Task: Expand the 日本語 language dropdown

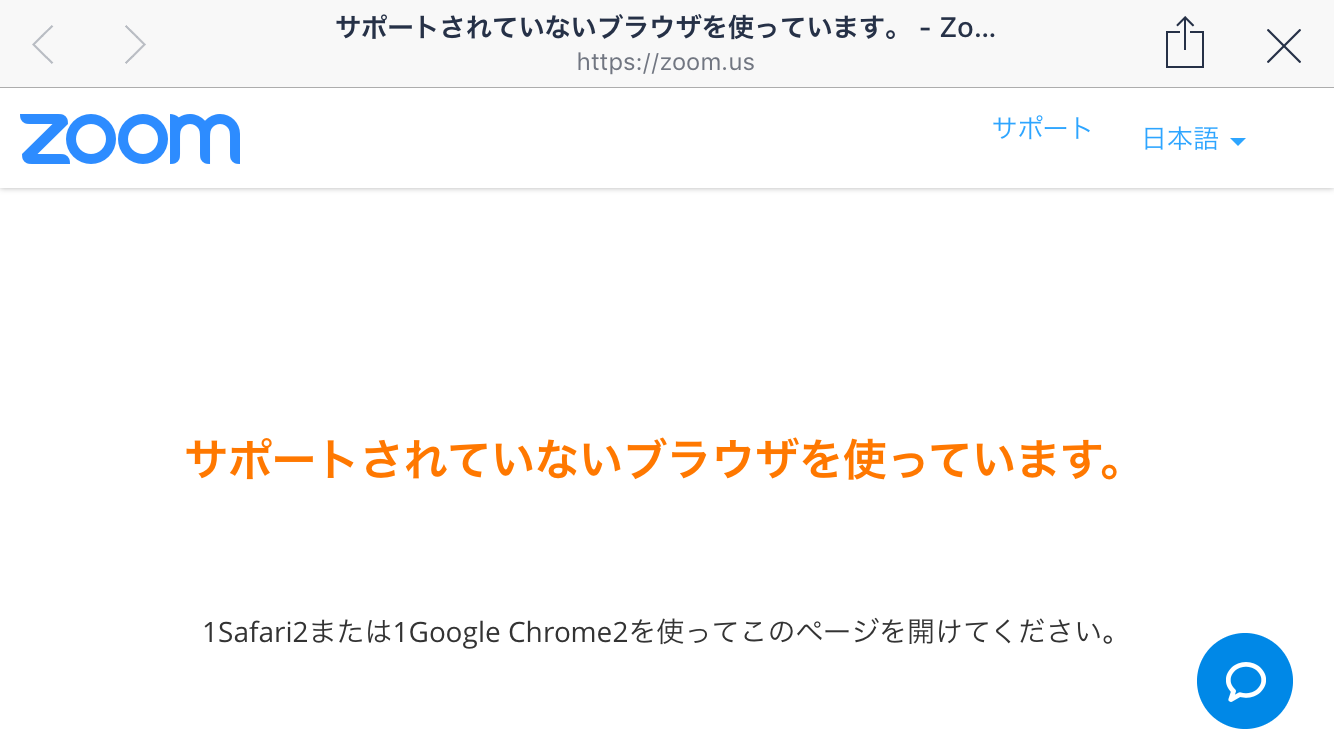Action: coord(1194,140)
